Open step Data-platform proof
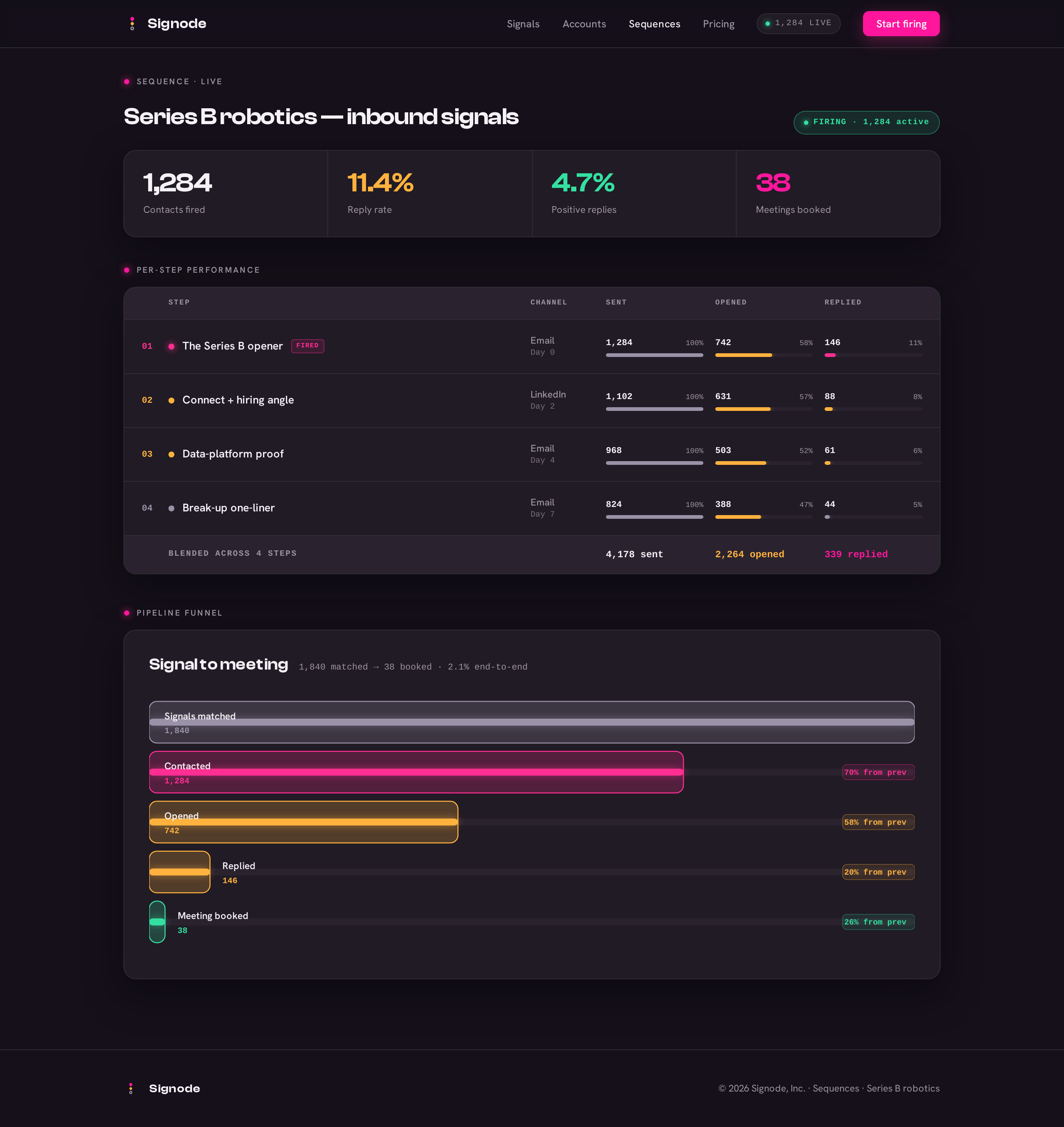This screenshot has height=1127, width=1064. (233, 454)
